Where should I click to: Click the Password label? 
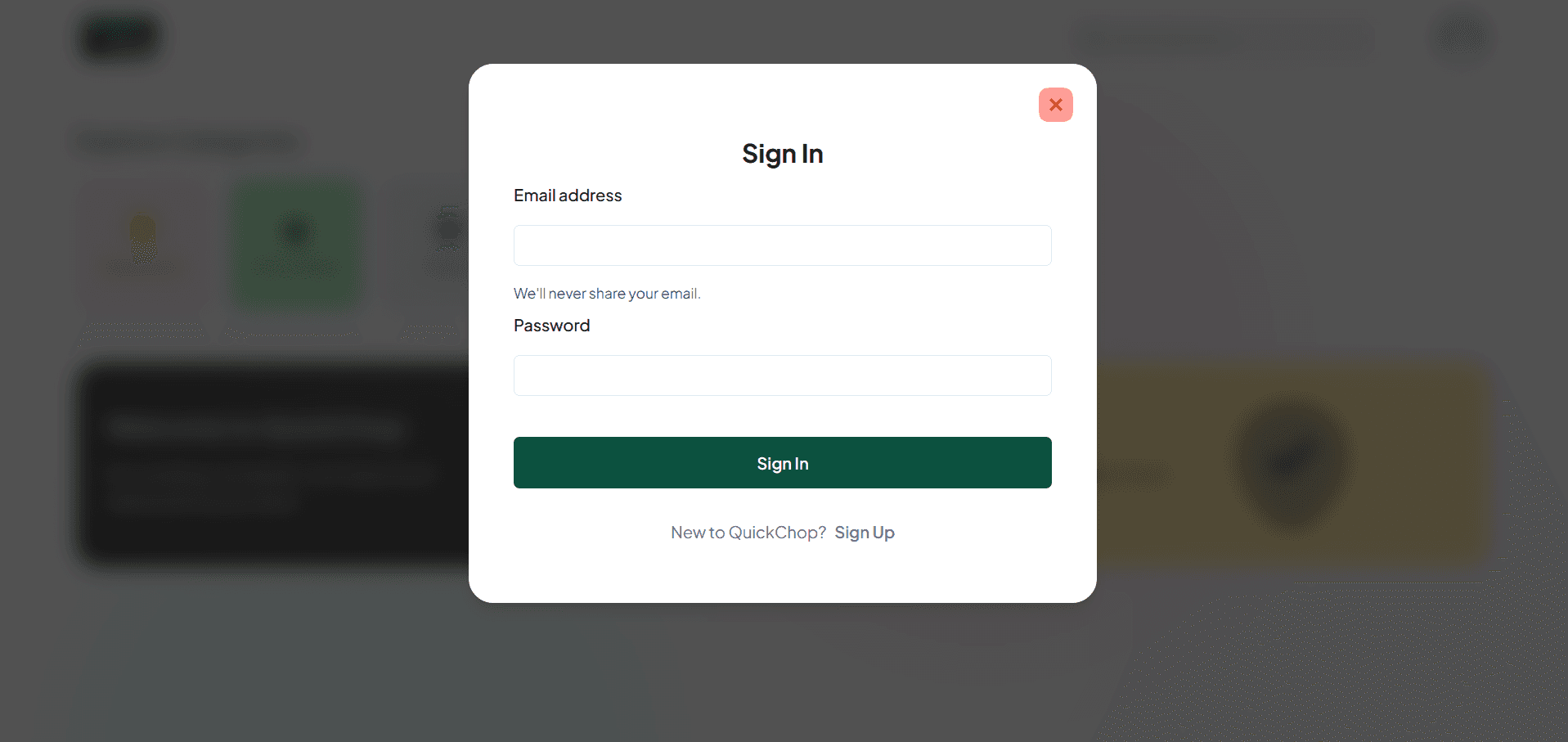(551, 326)
